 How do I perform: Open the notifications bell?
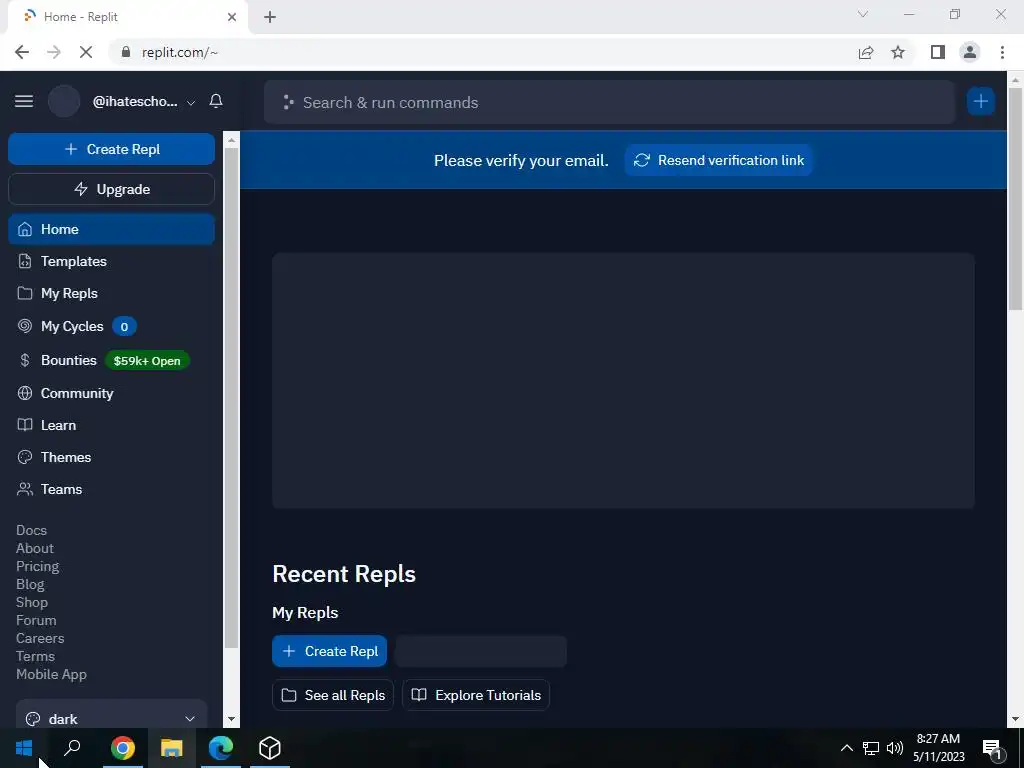click(x=216, y=101)
